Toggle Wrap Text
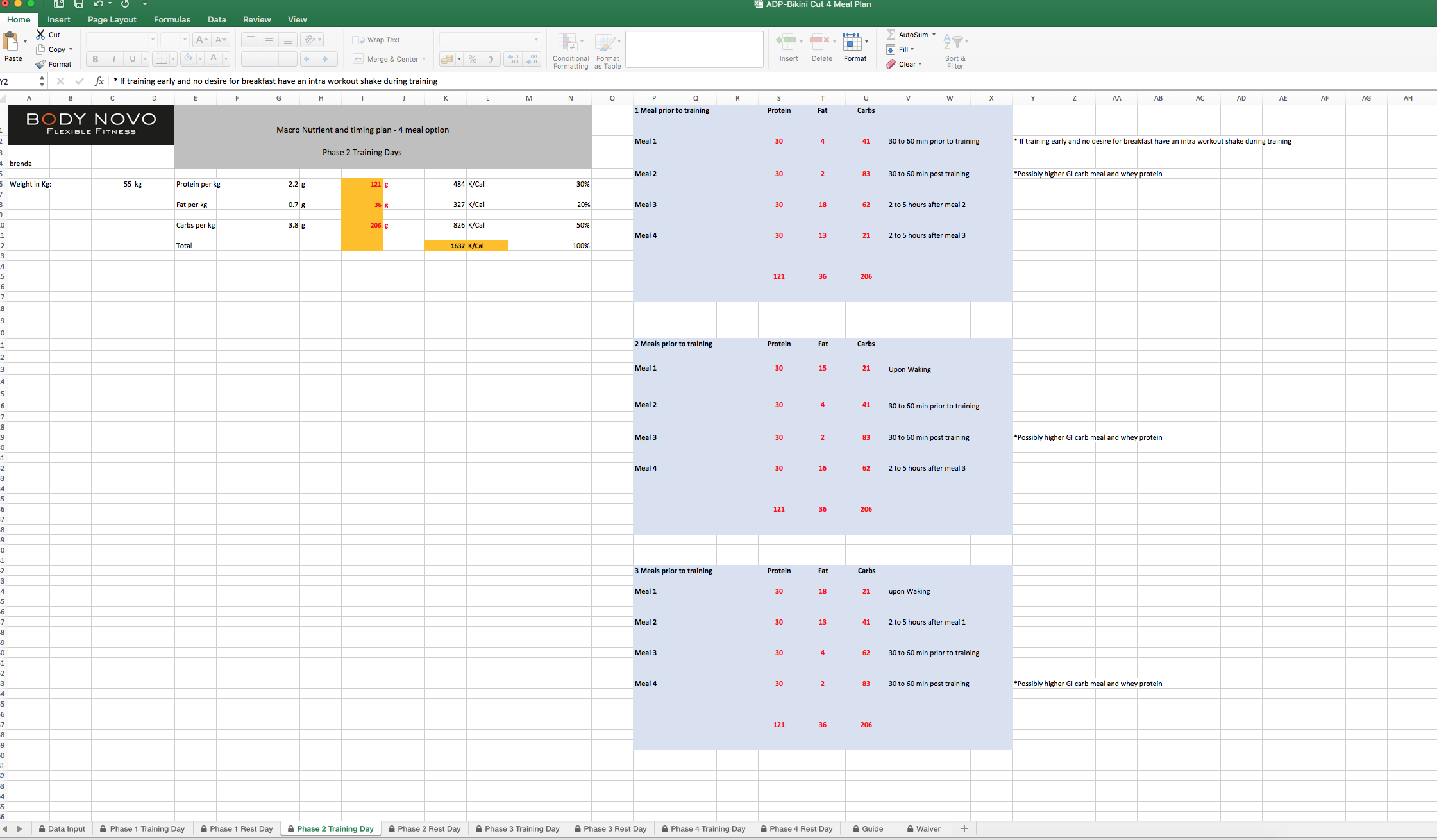 (x=376, y=40)
